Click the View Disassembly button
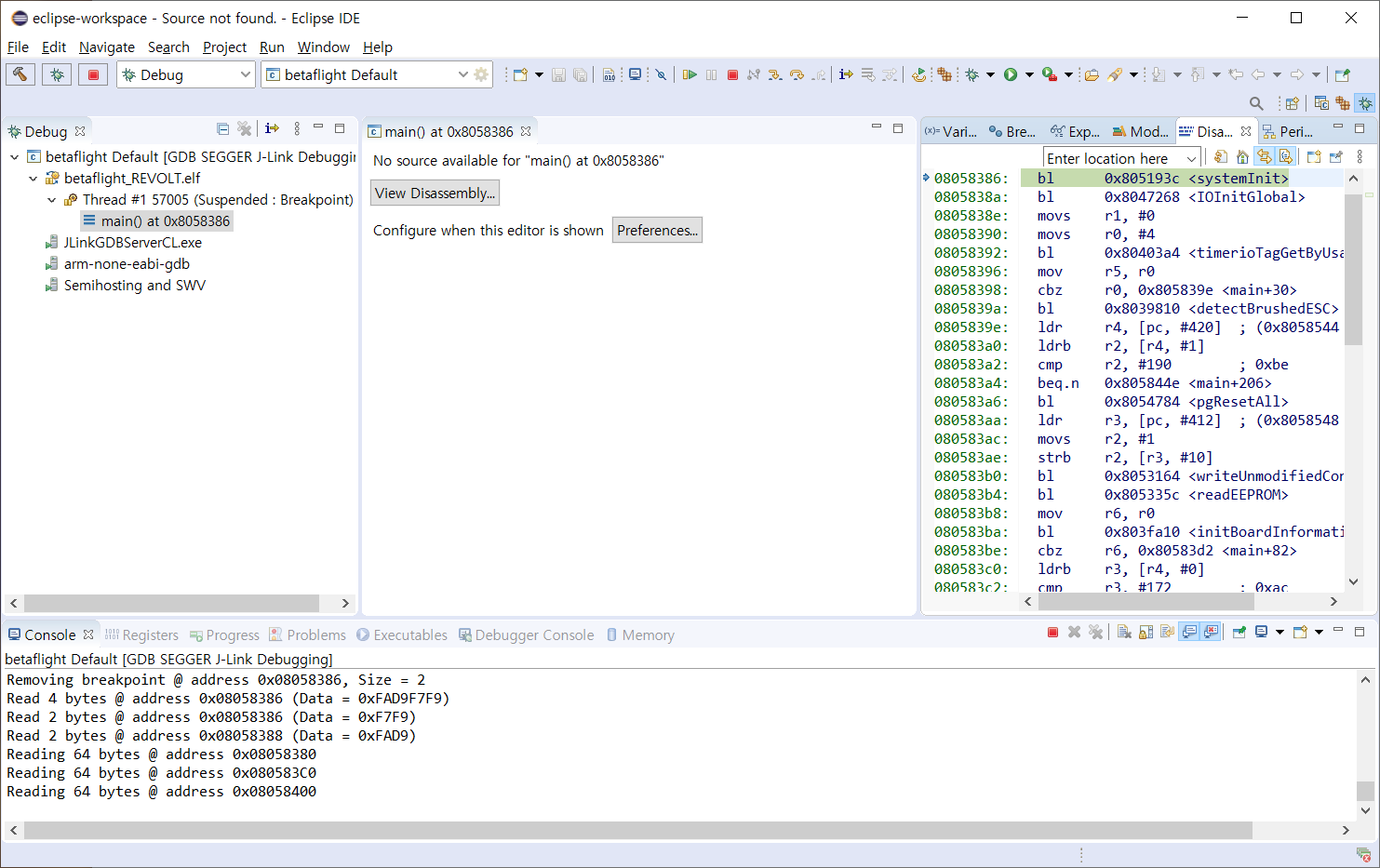1380x868 pixels. (435, 193)
